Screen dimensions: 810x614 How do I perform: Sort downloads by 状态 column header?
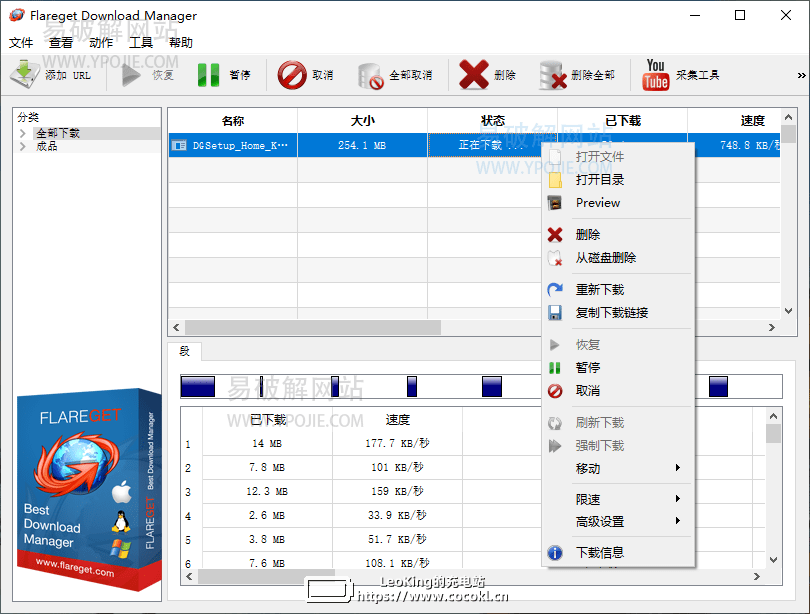[492, 121]
